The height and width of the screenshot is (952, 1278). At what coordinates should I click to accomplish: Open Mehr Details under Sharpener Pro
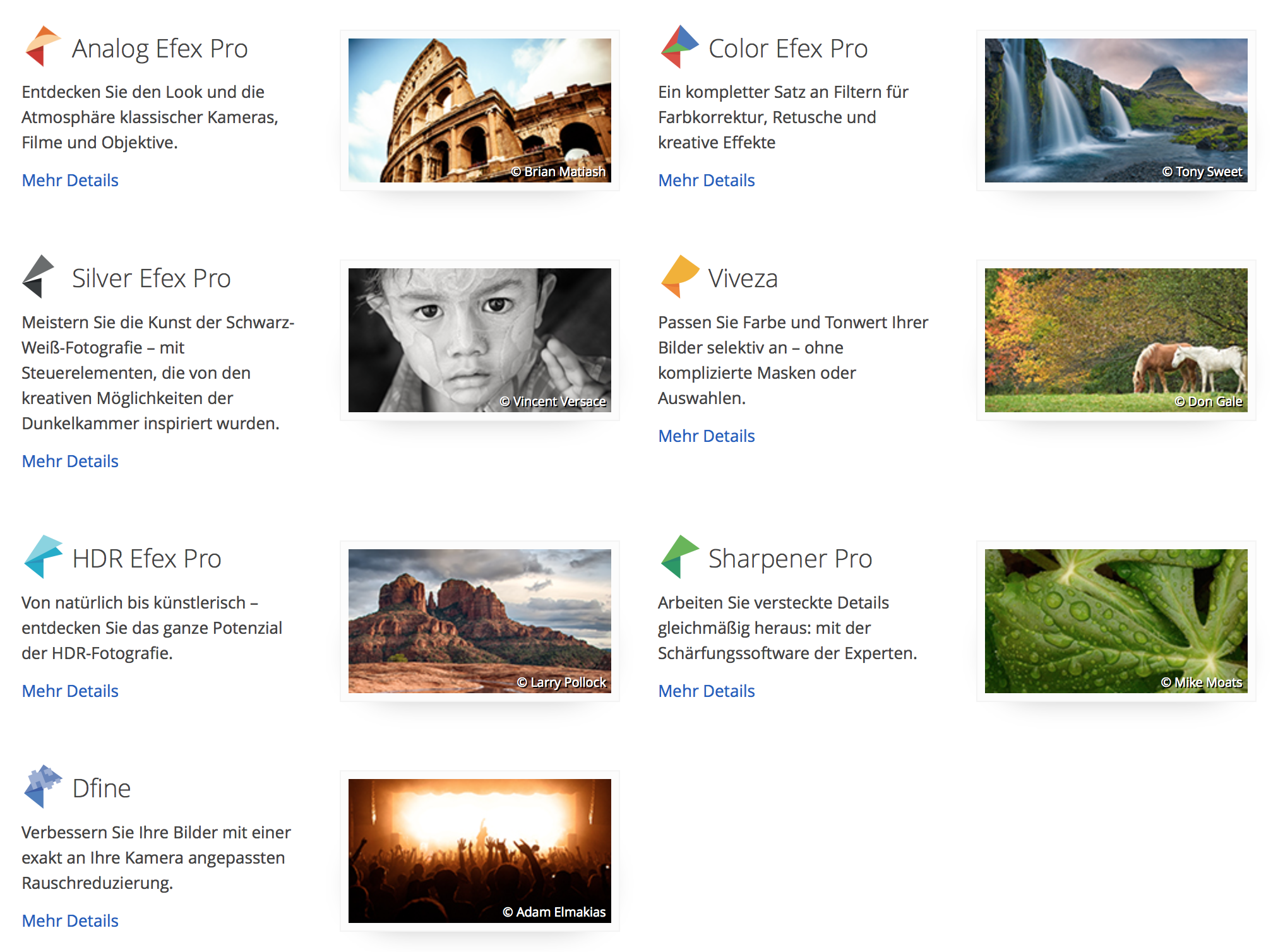point(707,691)
